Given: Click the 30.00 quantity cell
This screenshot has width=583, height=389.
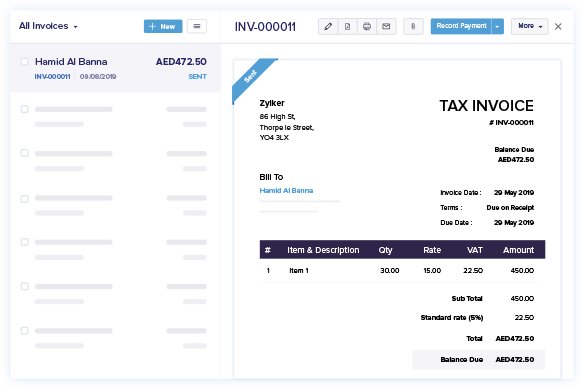Looking at the screenshot, I should pos(389,270).
